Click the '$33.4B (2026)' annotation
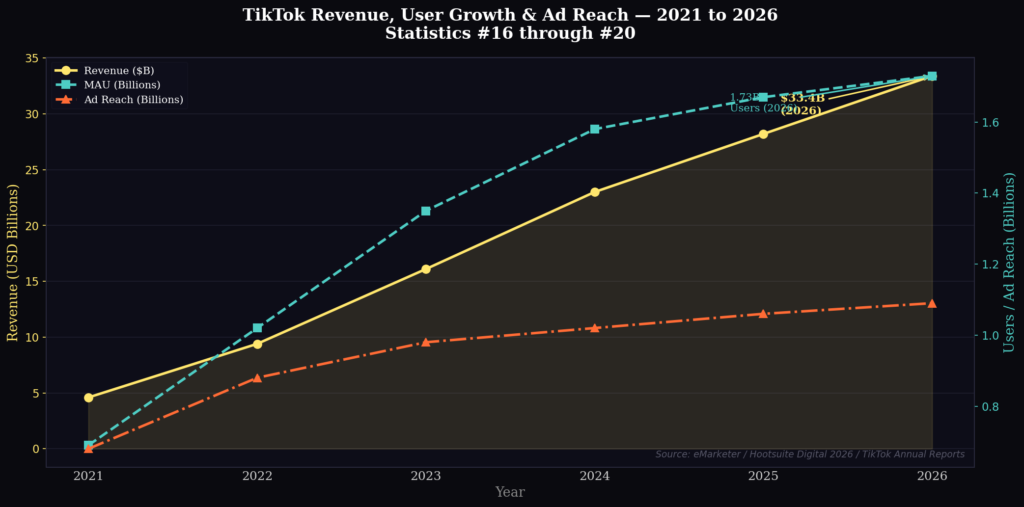1024x507 pixels. 802,105
